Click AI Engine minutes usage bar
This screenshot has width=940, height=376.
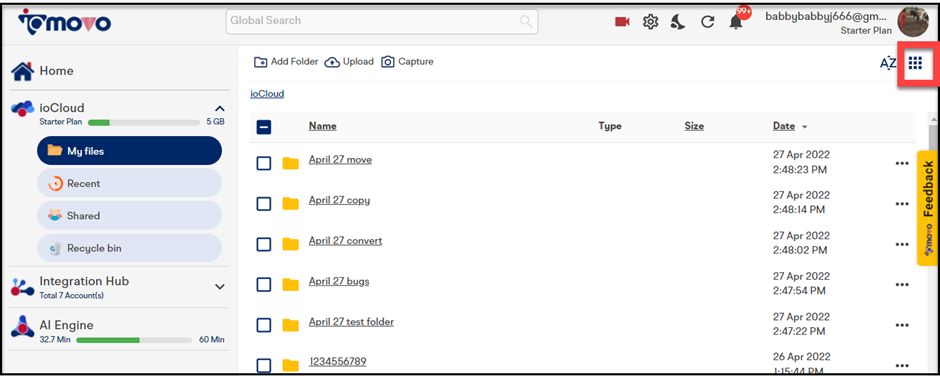(134, 340)
